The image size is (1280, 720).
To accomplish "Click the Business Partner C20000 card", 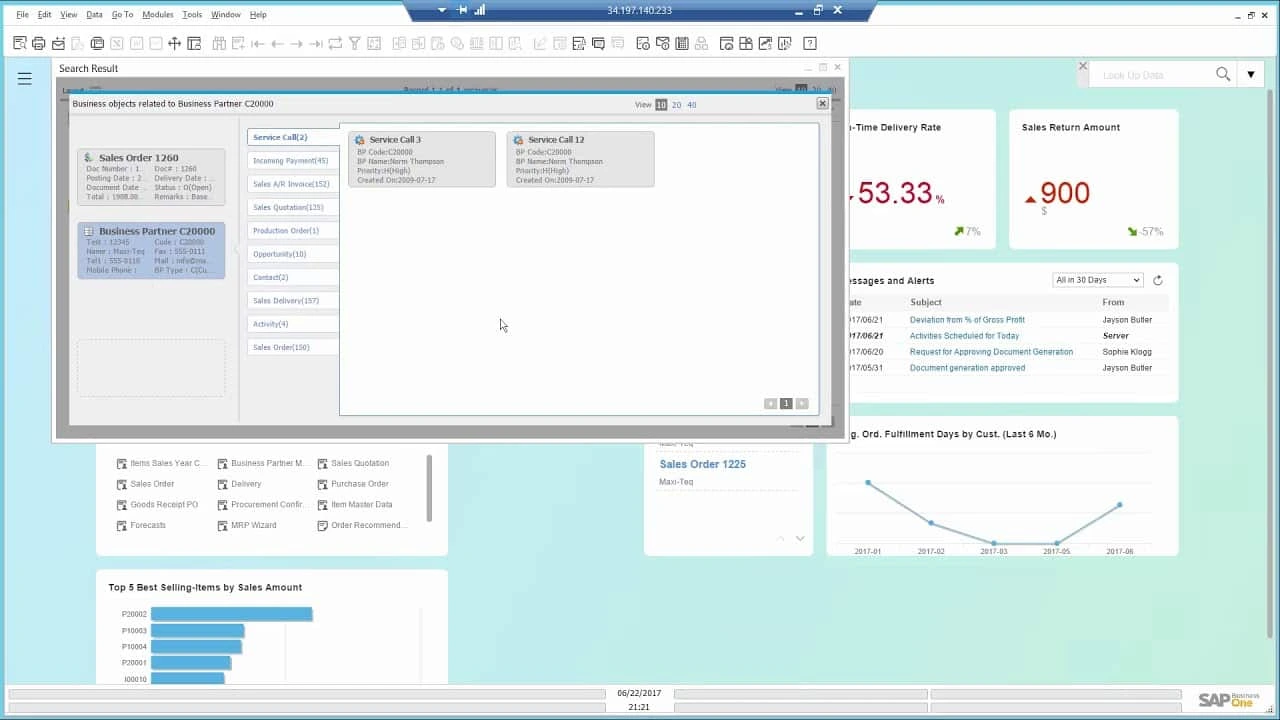I will click(151, 250).
